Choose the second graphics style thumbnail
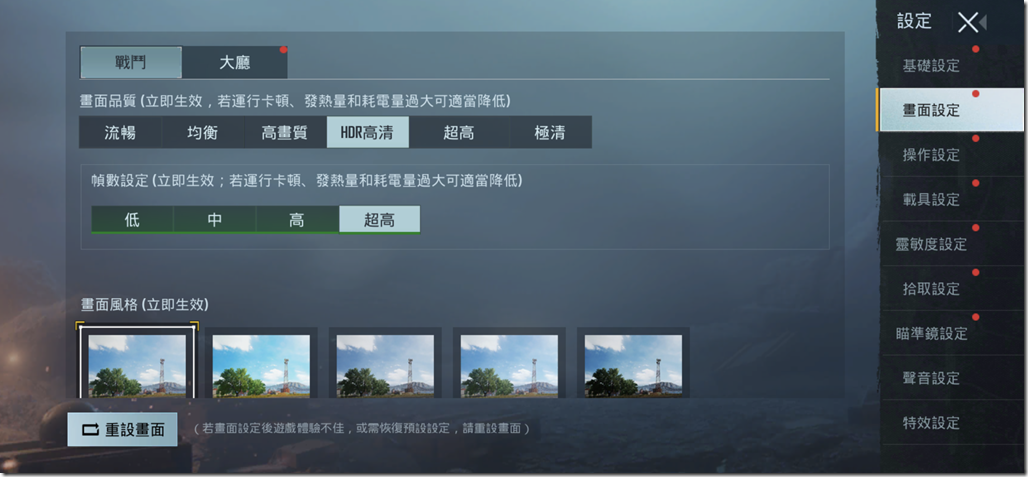The image size is (1028, 477). [261, 364]
